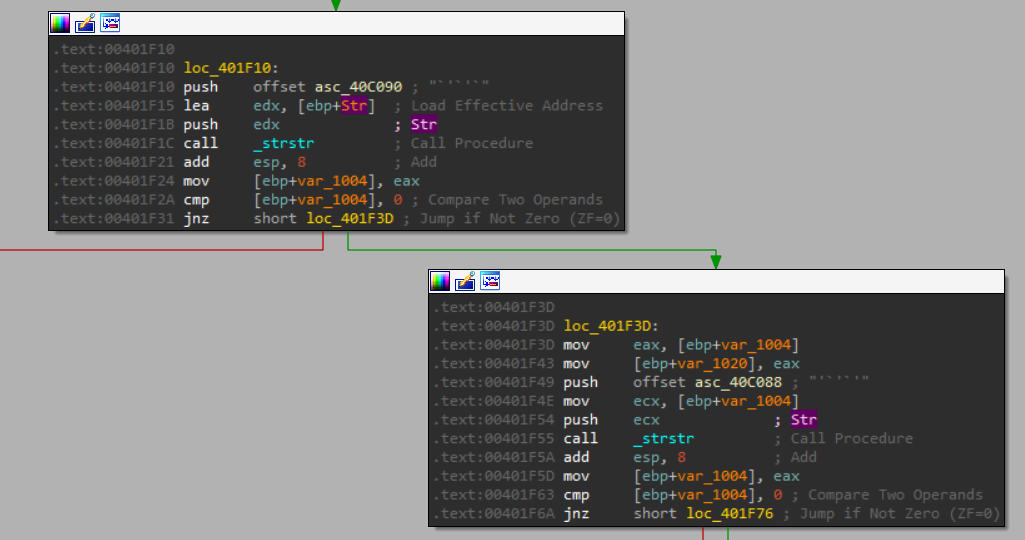
Task: Click edit node pencil icon on loc_401F10 block
Action: pos(85,23)
